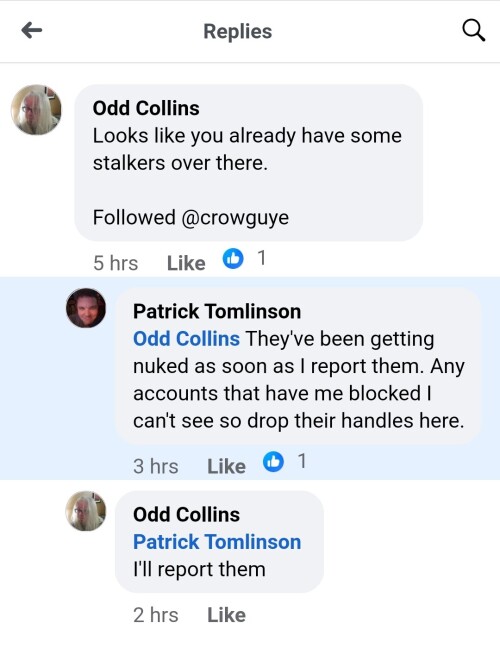Open Patrick Tomlinson author name heading

[217, 311]
